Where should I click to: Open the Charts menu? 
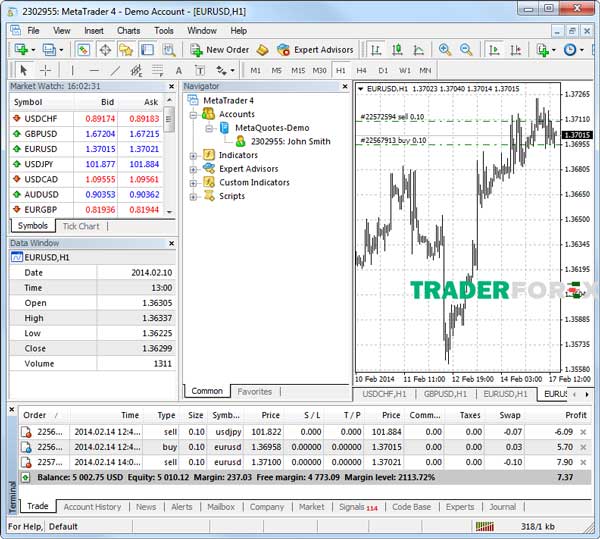[x=129, y=31]
